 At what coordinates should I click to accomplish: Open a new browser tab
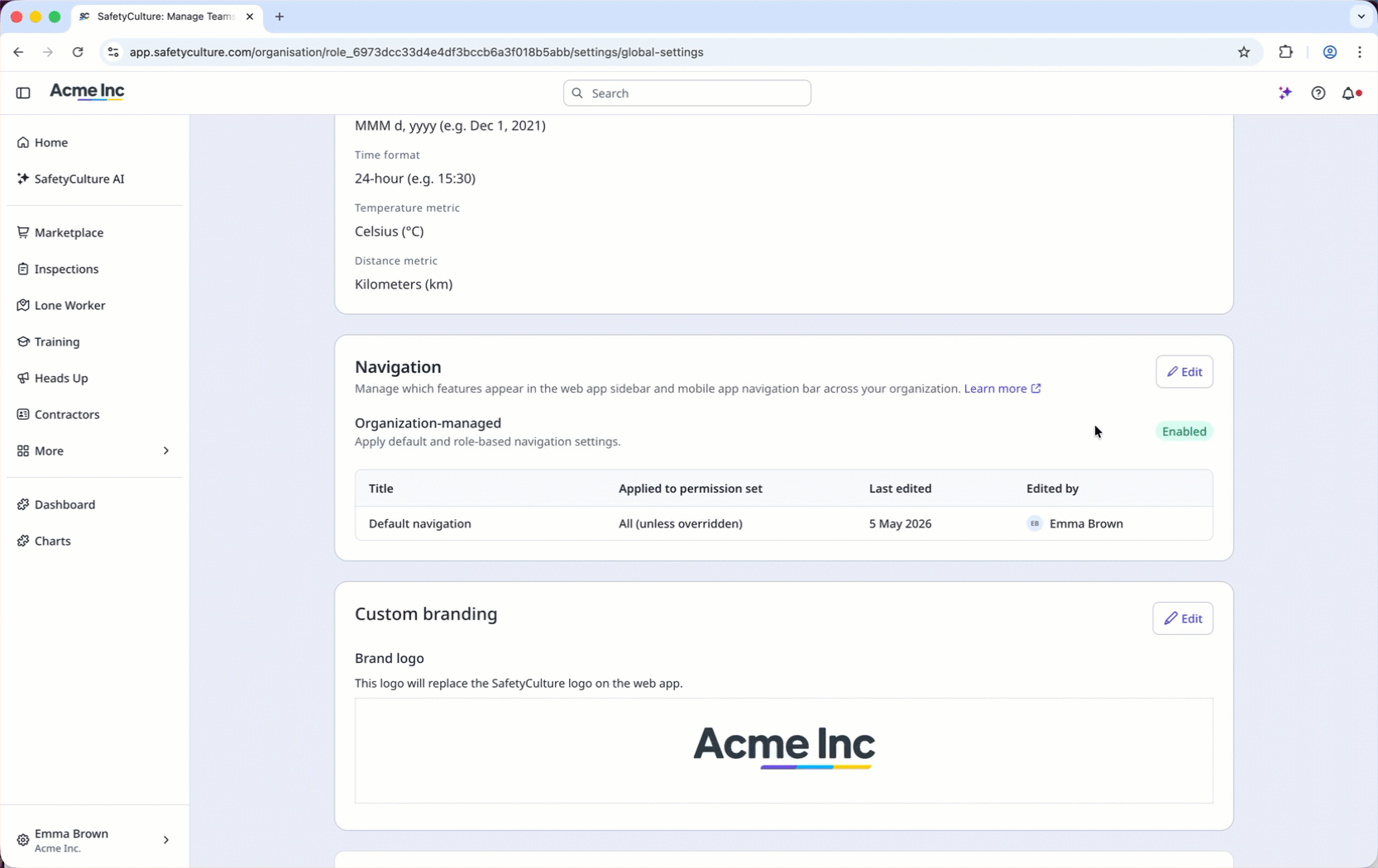coord(280,17)
